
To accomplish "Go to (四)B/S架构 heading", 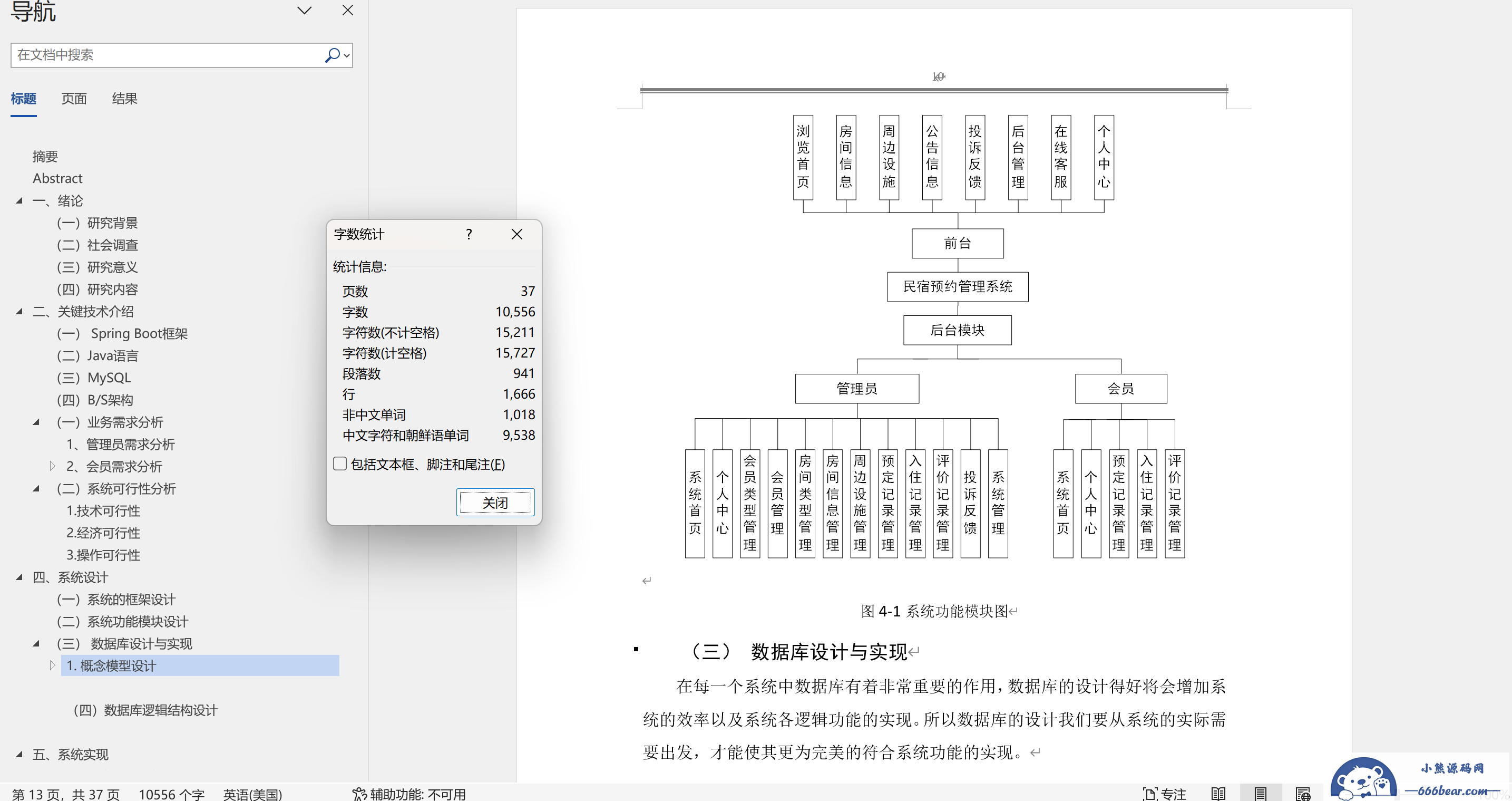I will point(95,400).
